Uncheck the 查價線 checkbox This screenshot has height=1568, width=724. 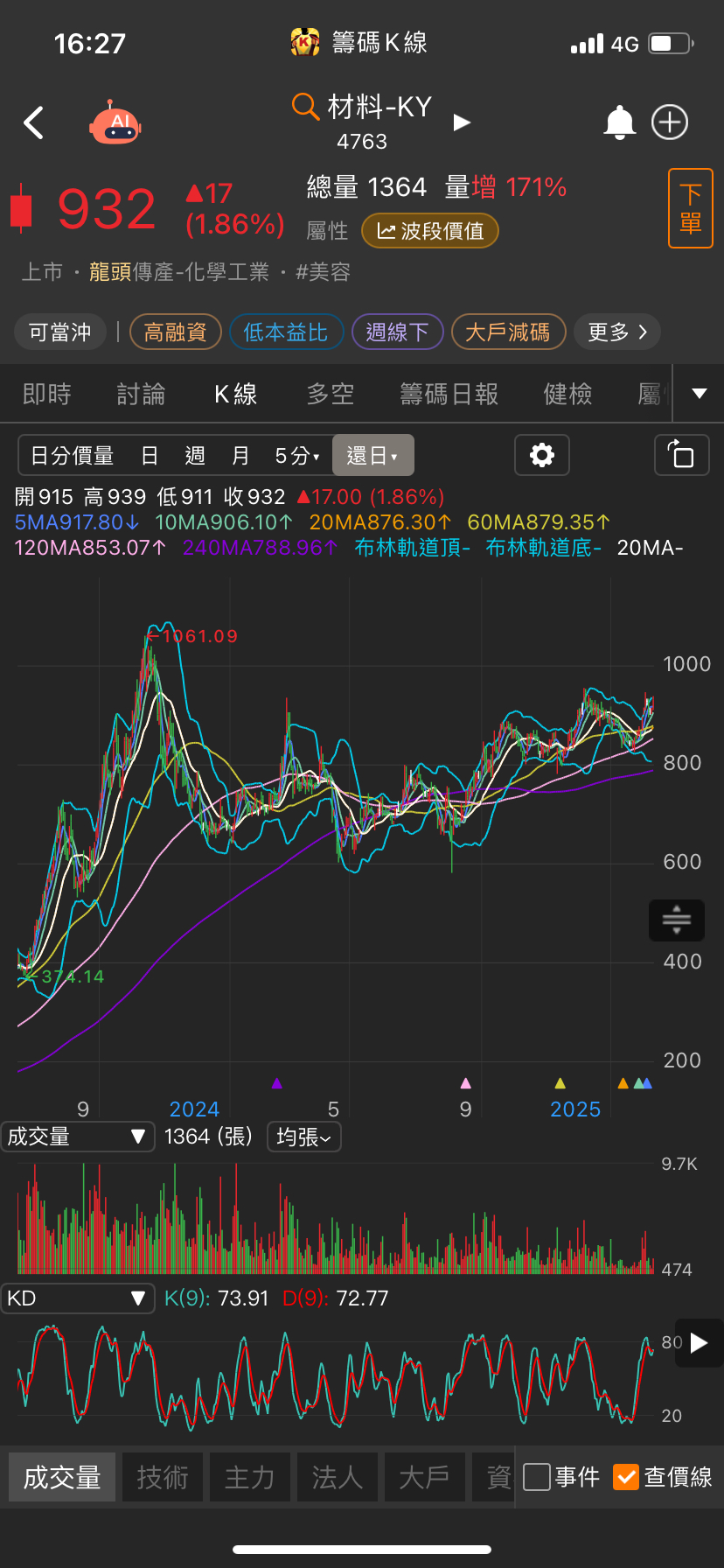click(626, 1477)
